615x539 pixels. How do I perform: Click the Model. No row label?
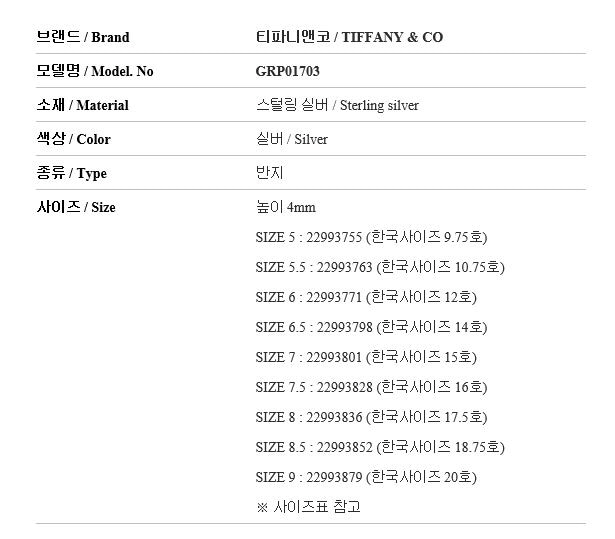[x=95, y=71]
